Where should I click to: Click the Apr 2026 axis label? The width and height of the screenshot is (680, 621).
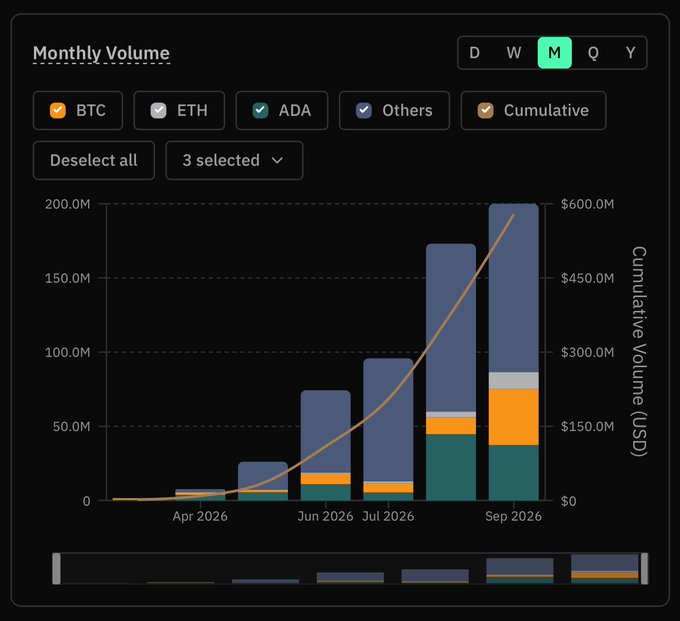[200, 516]
